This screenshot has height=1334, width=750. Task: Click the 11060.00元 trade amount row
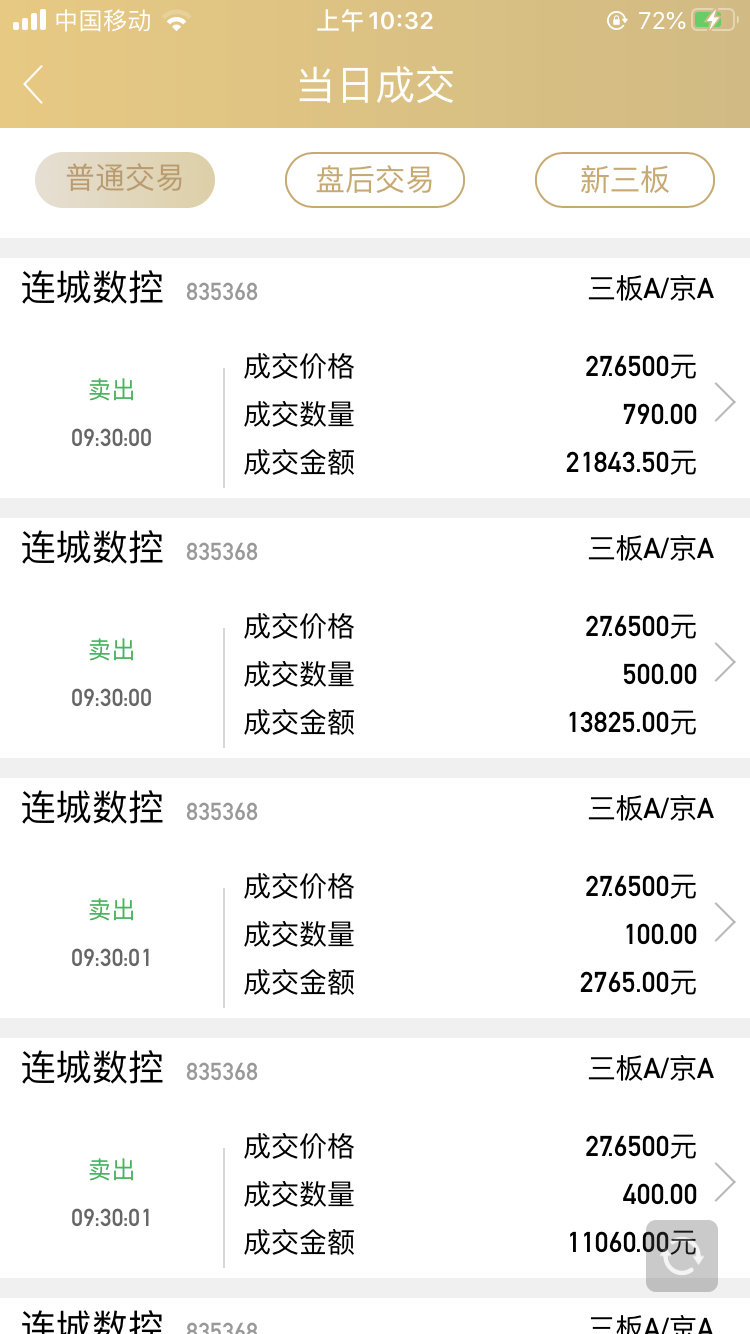coord(470,1243)
